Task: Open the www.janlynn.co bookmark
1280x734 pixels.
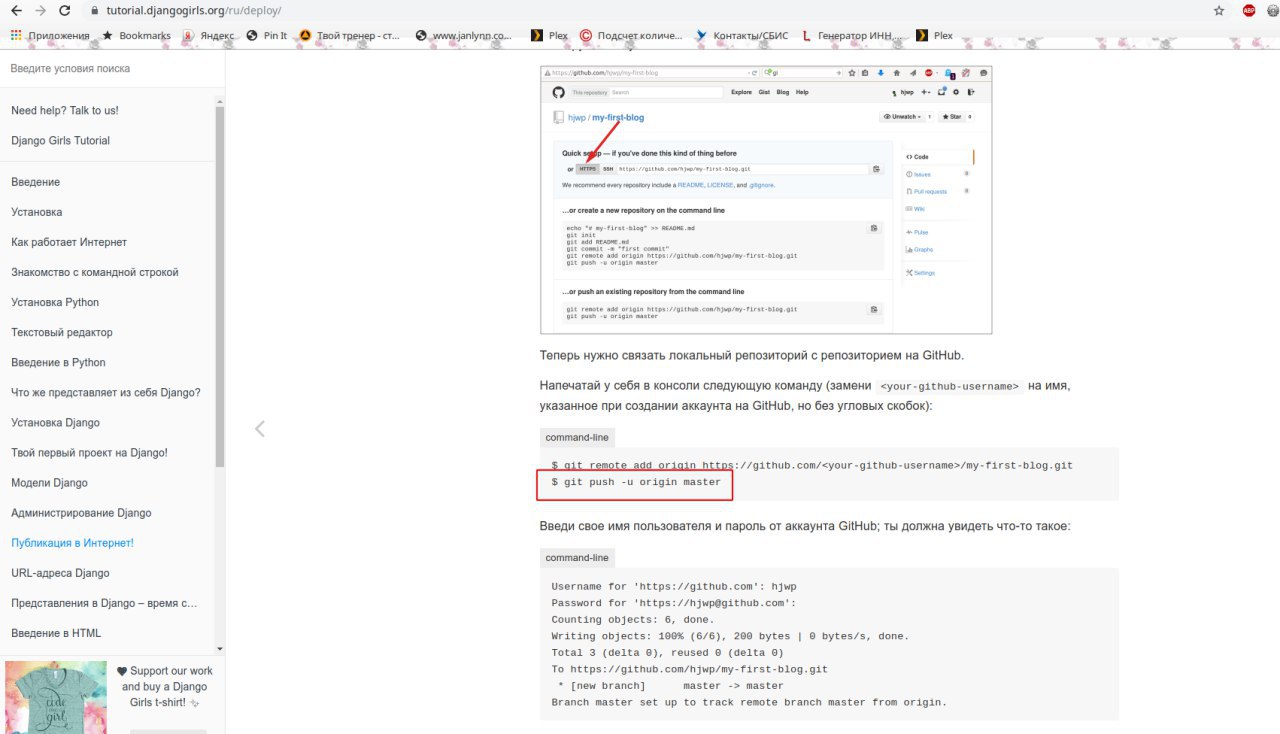Action: click(x=464, y=35)
